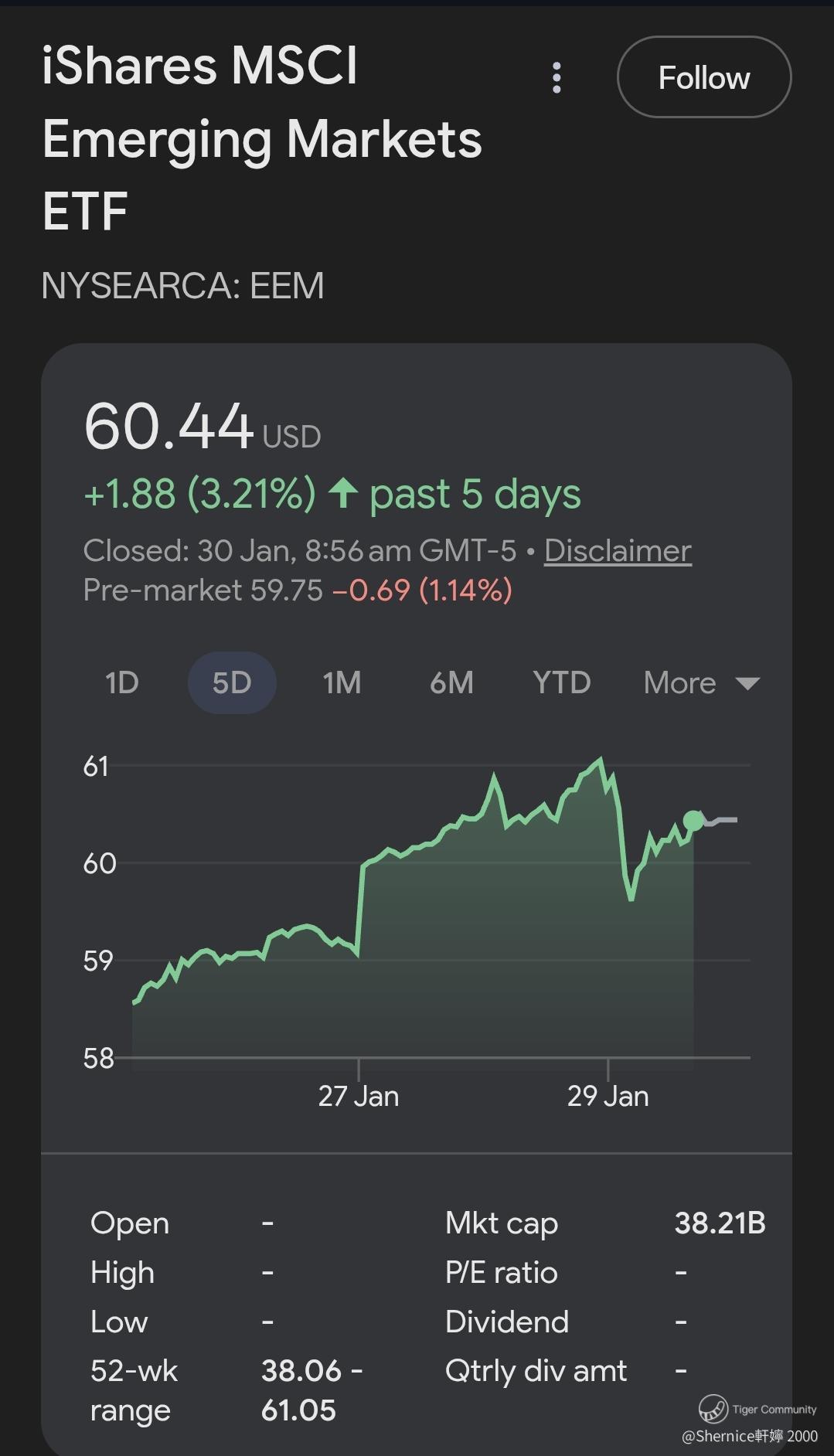Click the green current-price dot on chart
This screenshot has width=834, height=1456.
693,820
